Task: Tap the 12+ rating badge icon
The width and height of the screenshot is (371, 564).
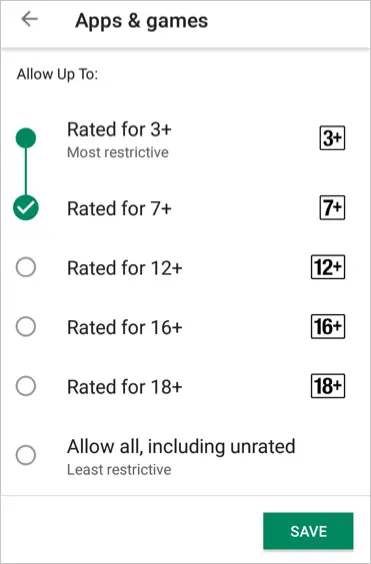Action: pyautogui.click(x=328, y=267)
